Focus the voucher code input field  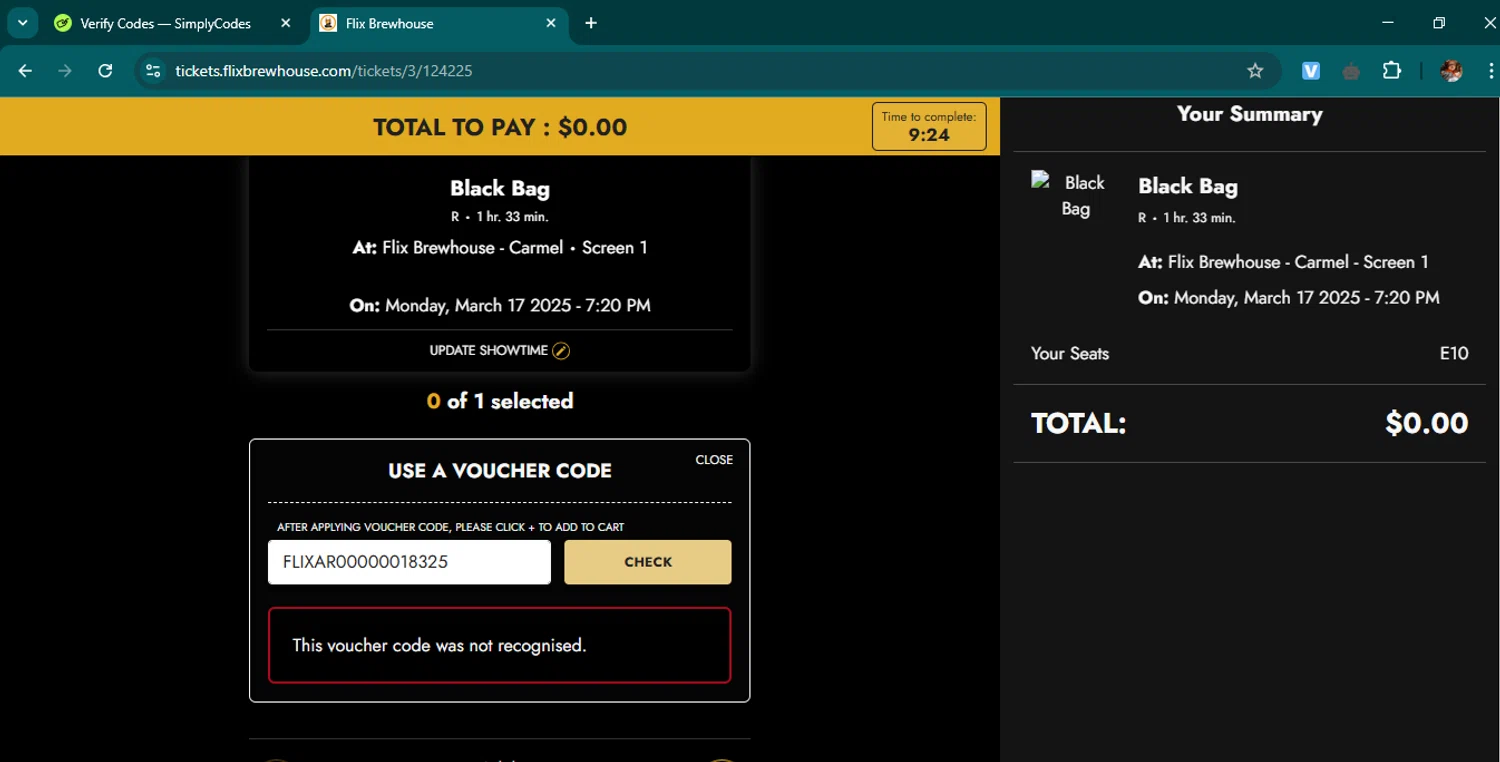(409, 562)
